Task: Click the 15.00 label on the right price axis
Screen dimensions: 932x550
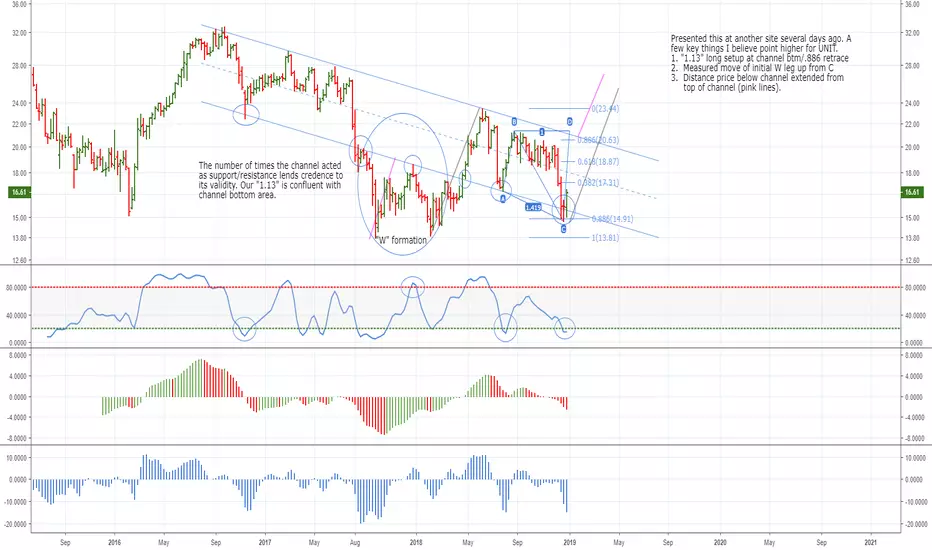Action: point(912,218)
